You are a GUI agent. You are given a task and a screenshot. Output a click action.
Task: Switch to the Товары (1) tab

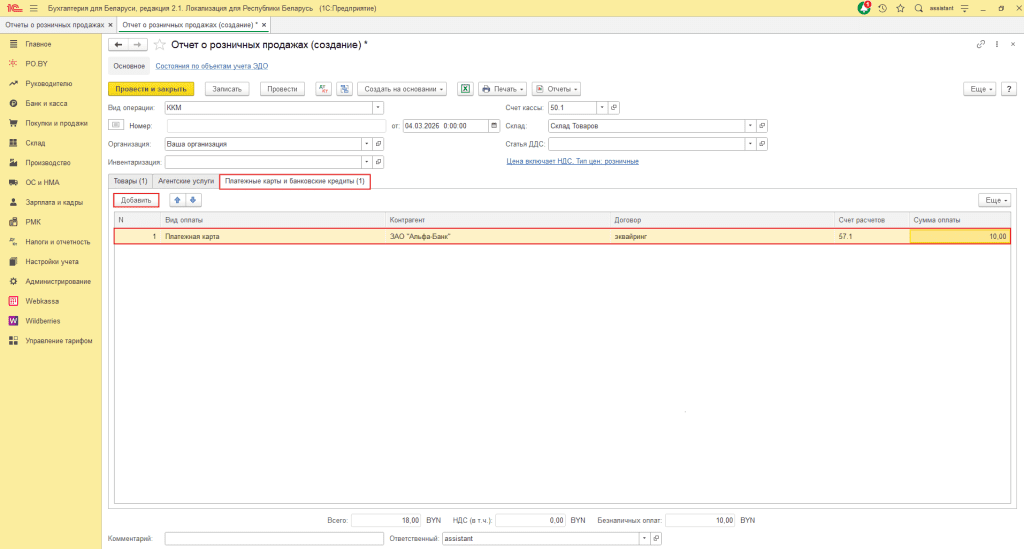(130, 181)
